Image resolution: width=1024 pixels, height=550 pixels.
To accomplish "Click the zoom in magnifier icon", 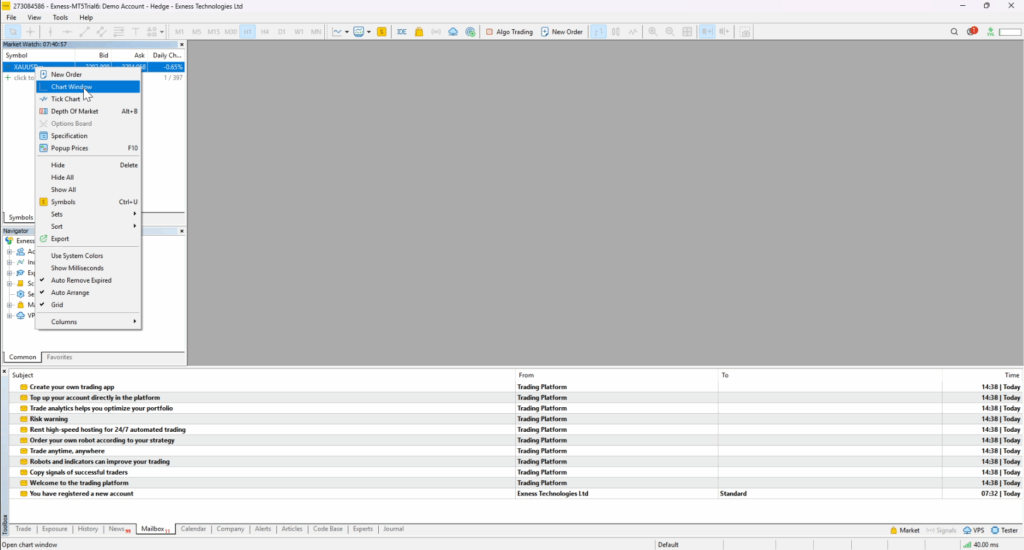I will coord(652,32).
